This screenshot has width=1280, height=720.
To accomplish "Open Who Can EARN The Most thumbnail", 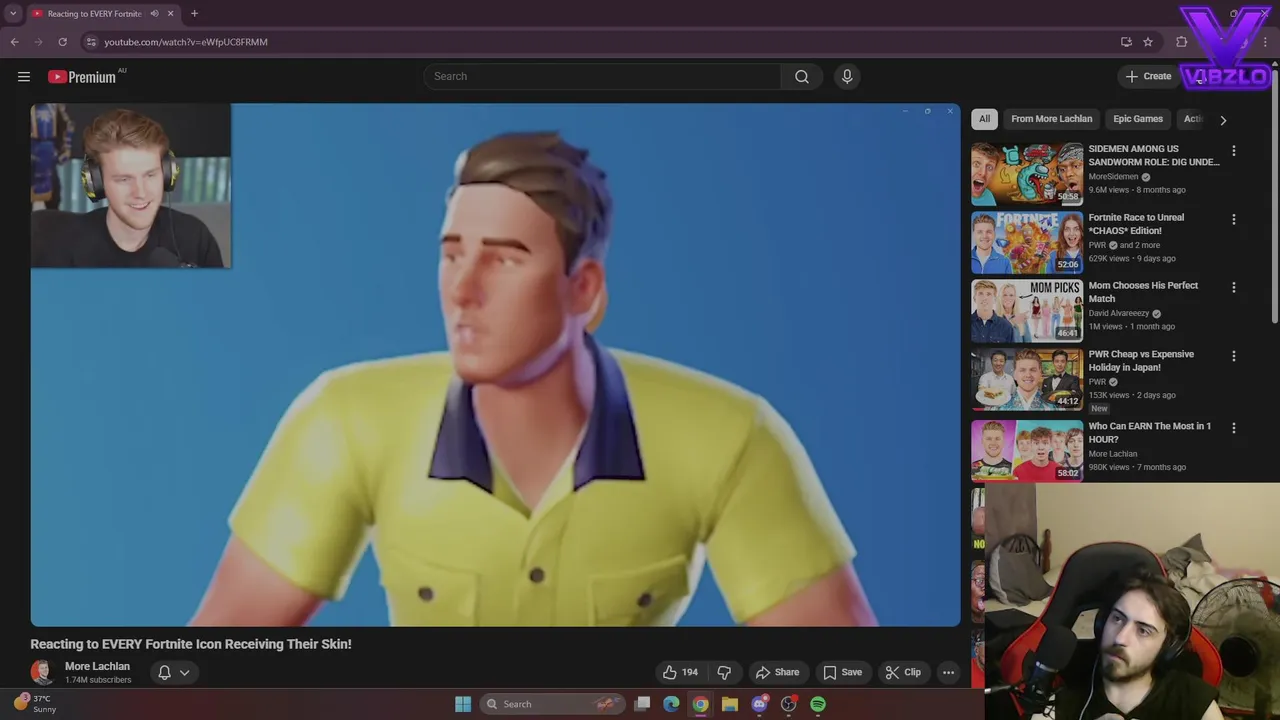I will (x=1027, y=451).
